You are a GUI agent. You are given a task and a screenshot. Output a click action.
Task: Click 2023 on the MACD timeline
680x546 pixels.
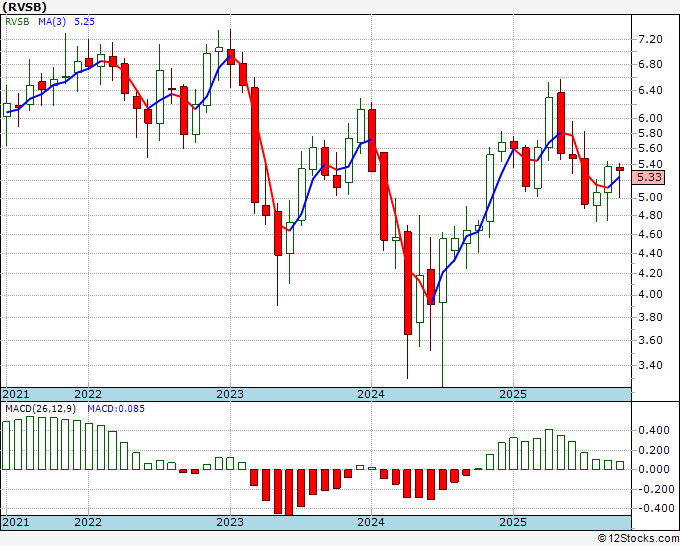coord(230,522)
